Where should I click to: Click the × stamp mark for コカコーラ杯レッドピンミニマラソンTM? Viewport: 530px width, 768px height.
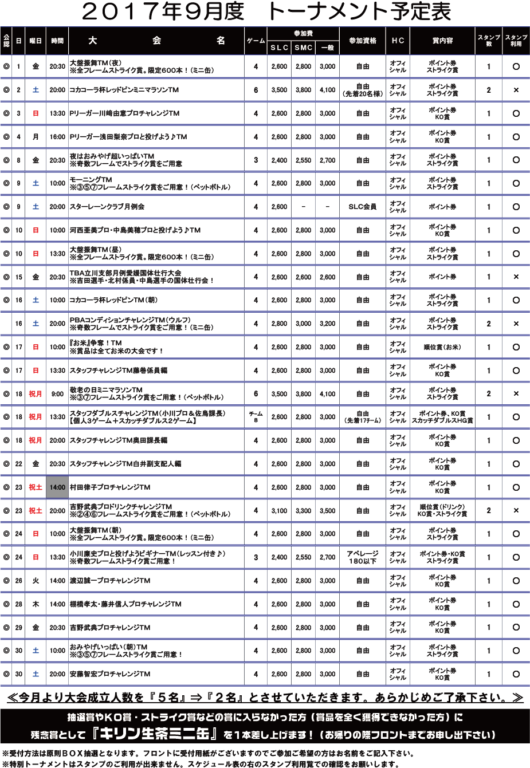click(x=516, y=90)
